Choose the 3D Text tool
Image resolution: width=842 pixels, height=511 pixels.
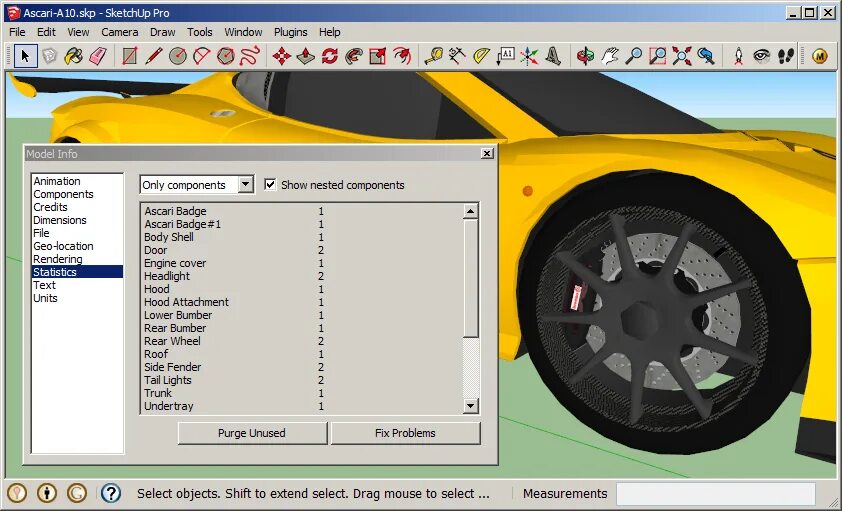coord(553,56)
